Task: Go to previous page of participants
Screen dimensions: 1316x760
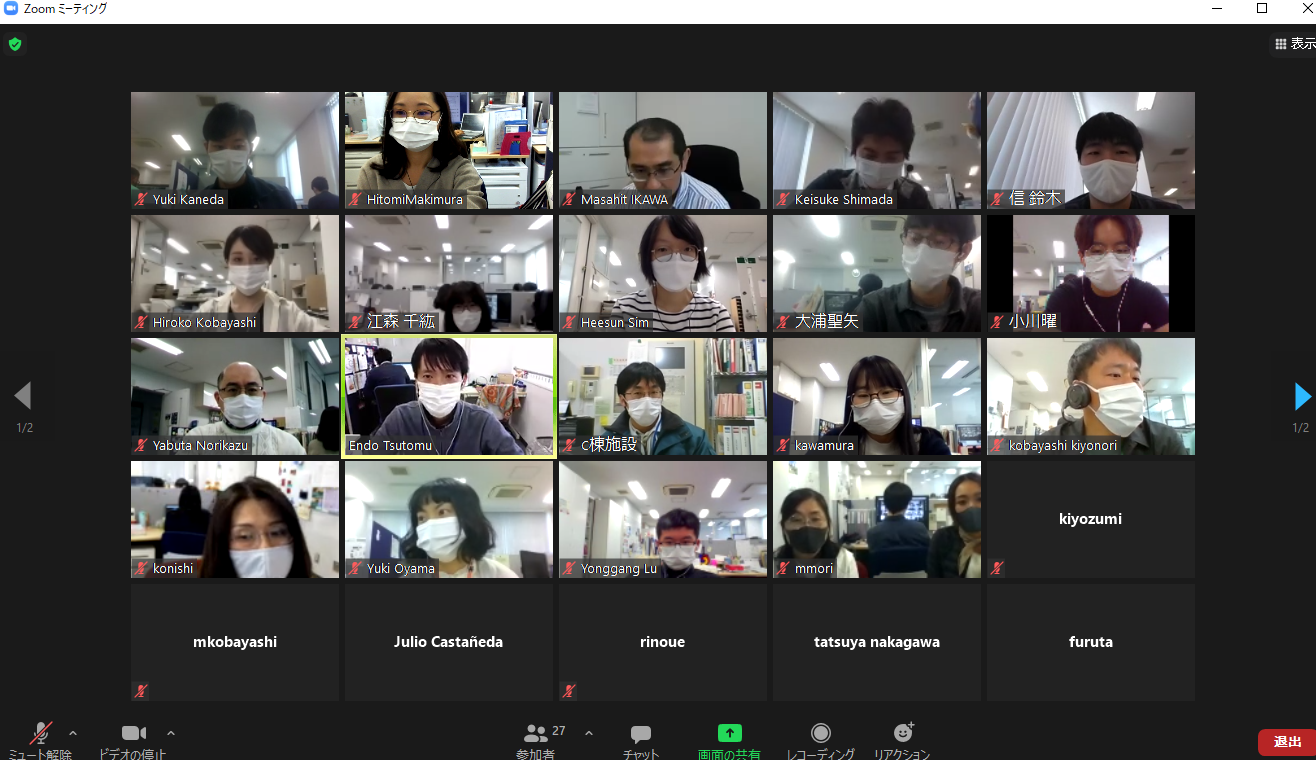Action: (x=23, y=397)
